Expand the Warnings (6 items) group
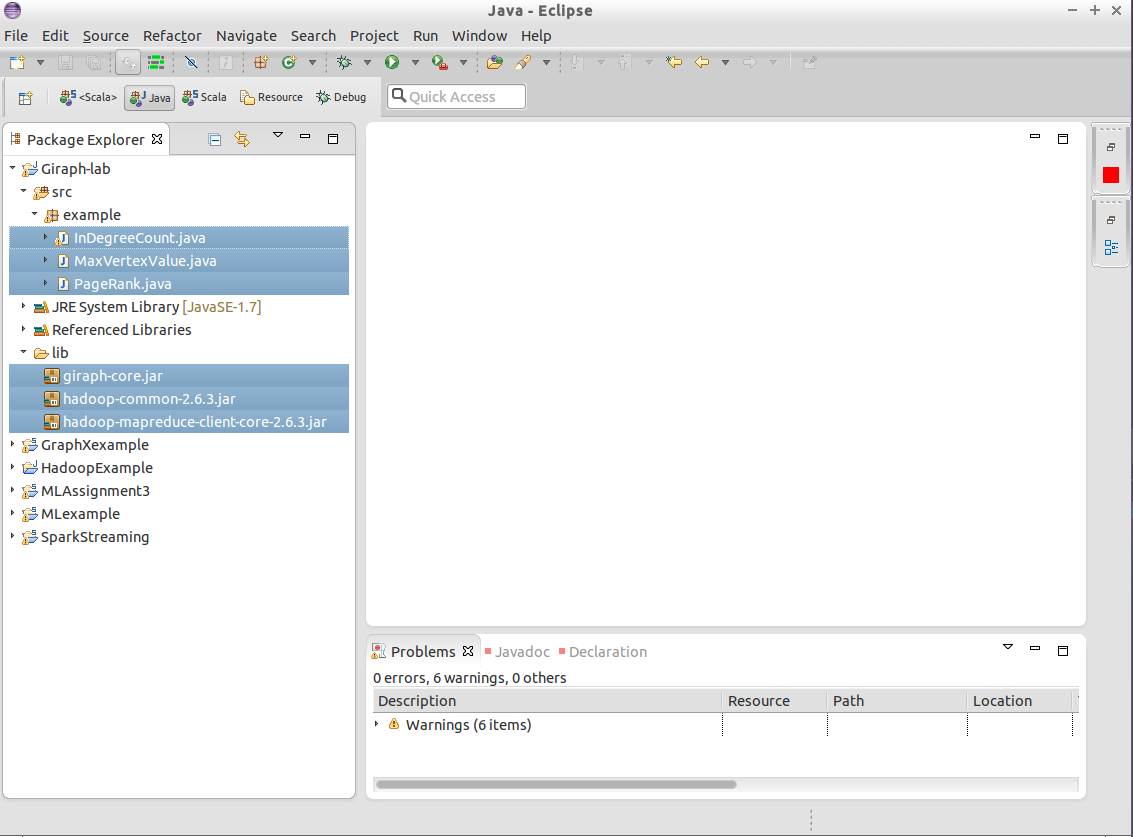The image size is (1133, 837). [376, 724]
